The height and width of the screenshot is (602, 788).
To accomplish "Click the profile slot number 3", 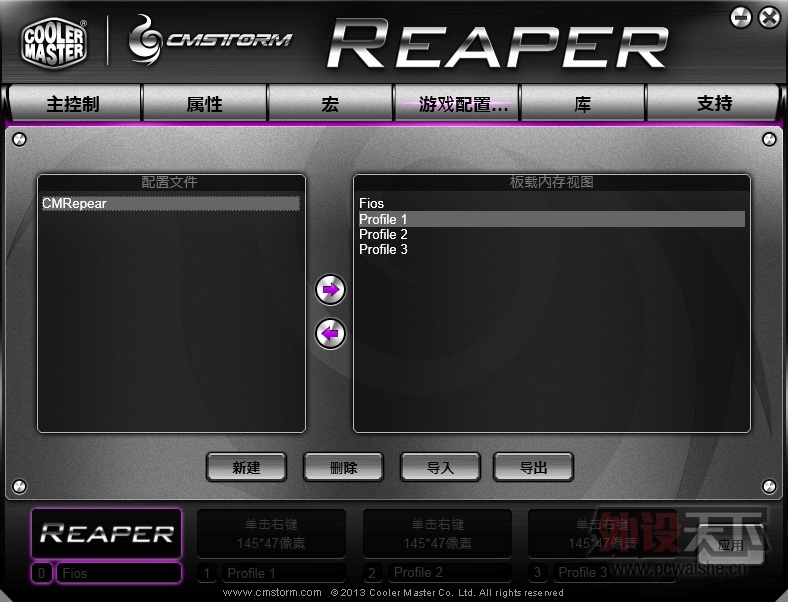I will pos(538,573).
